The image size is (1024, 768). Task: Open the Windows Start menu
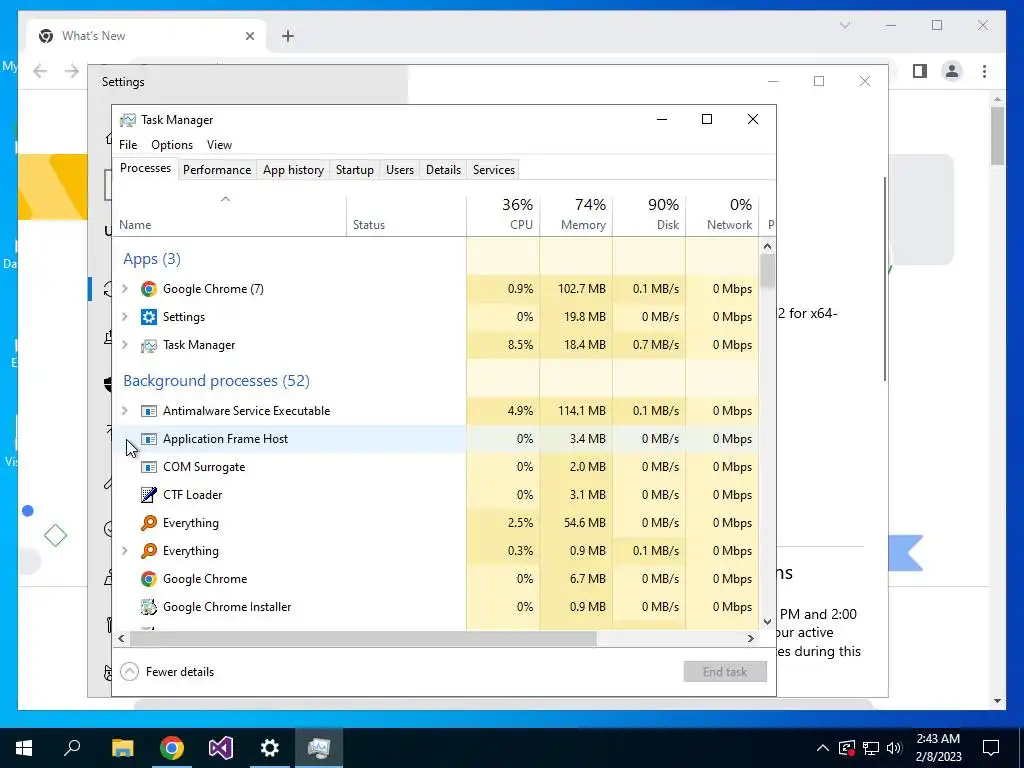pos(24,748)
